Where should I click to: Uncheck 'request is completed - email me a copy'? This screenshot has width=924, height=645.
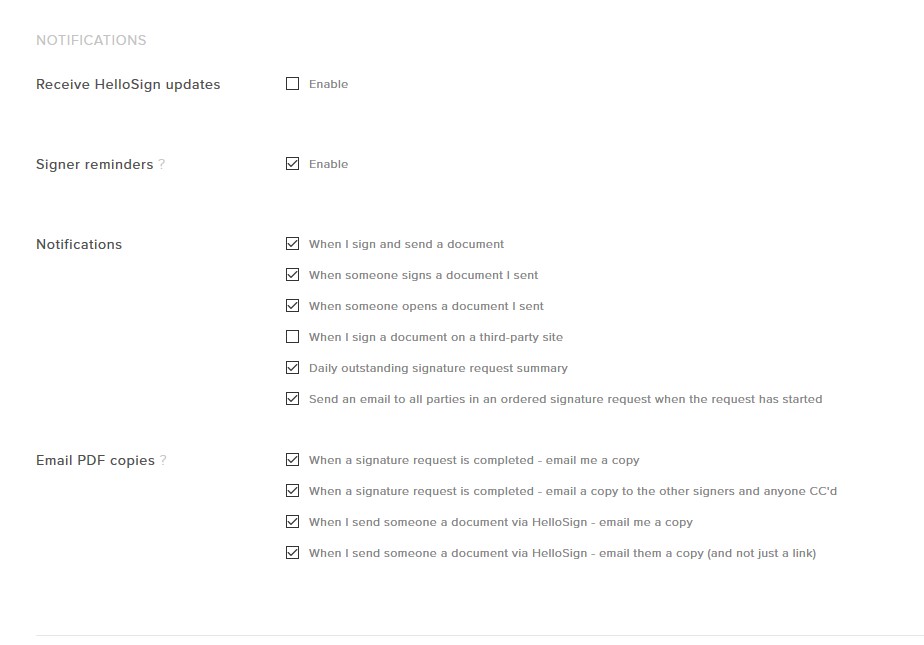coord(292,460)
